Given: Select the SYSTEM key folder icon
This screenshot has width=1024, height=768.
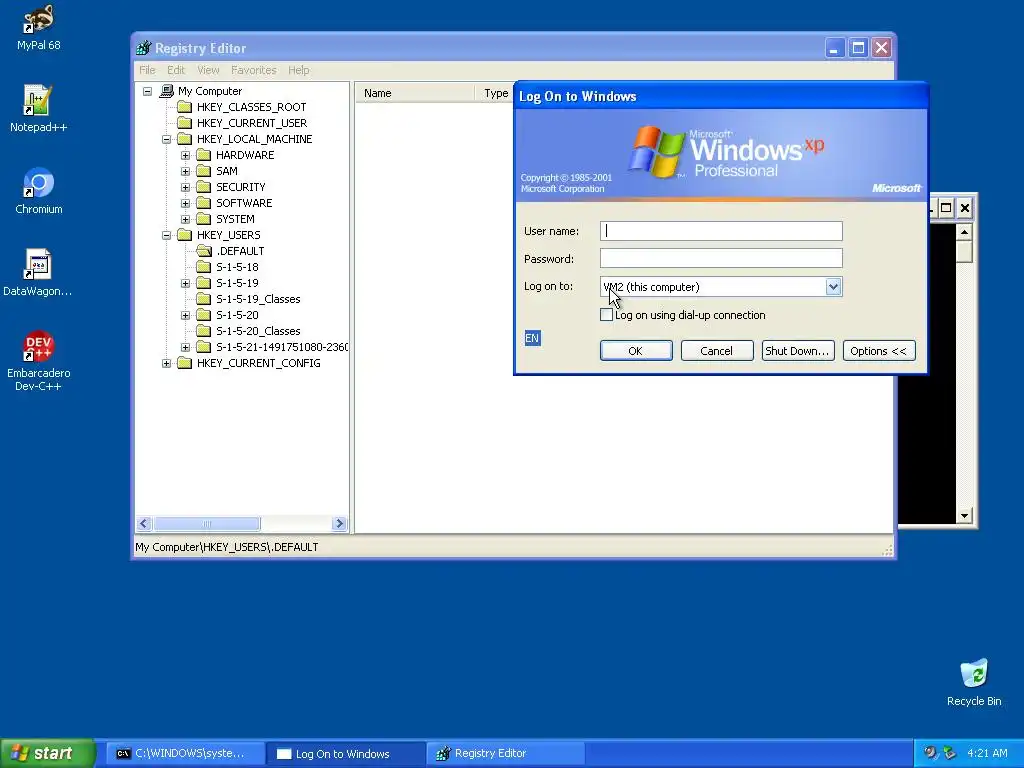Looking at the screenshot, I should point(204,219).
